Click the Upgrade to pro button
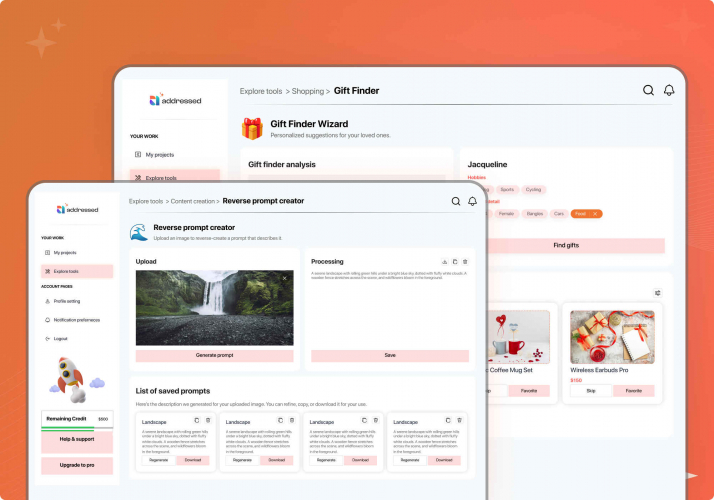The width and height of the screenshot is (714, 500). click(77, 465)
